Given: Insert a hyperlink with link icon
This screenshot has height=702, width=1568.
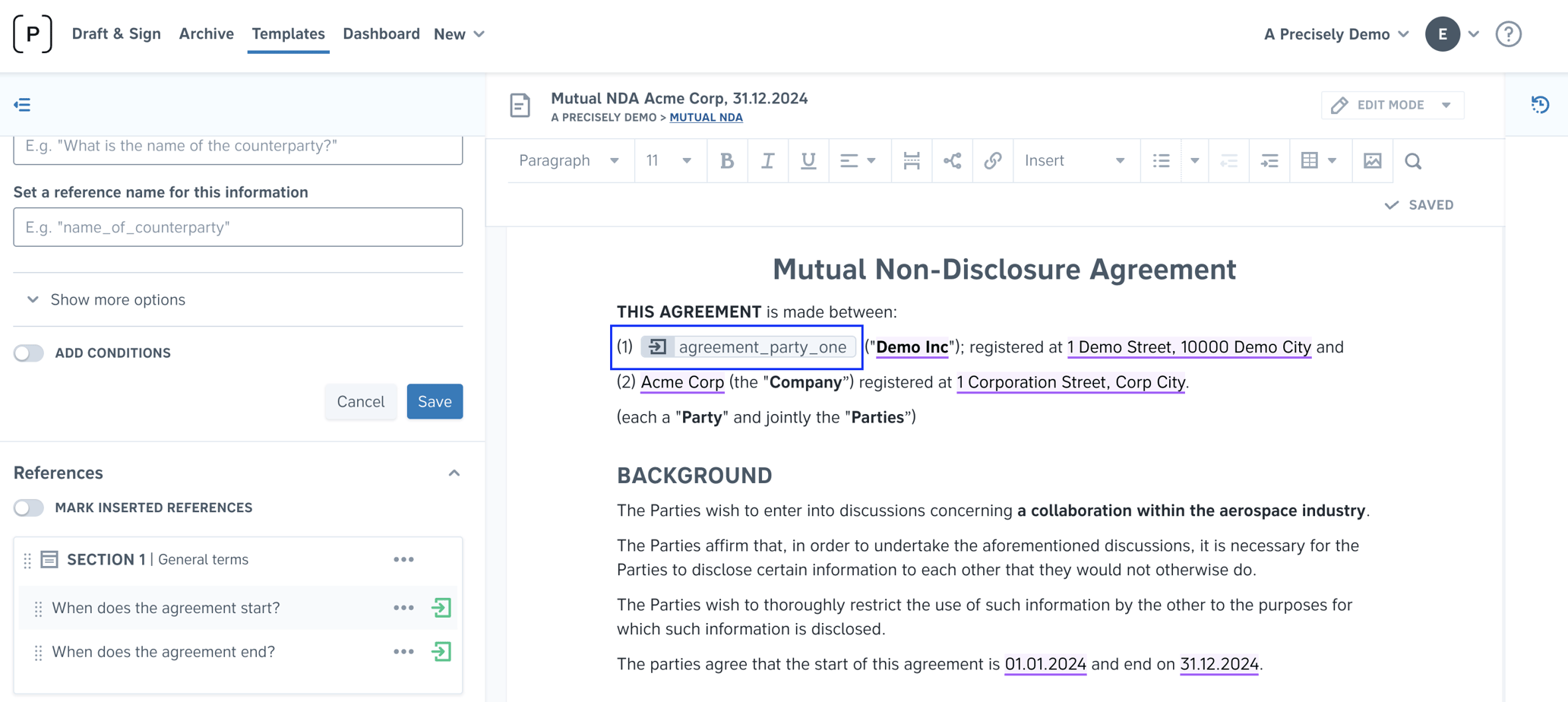Looking at the screenshot, I should 993,161.
